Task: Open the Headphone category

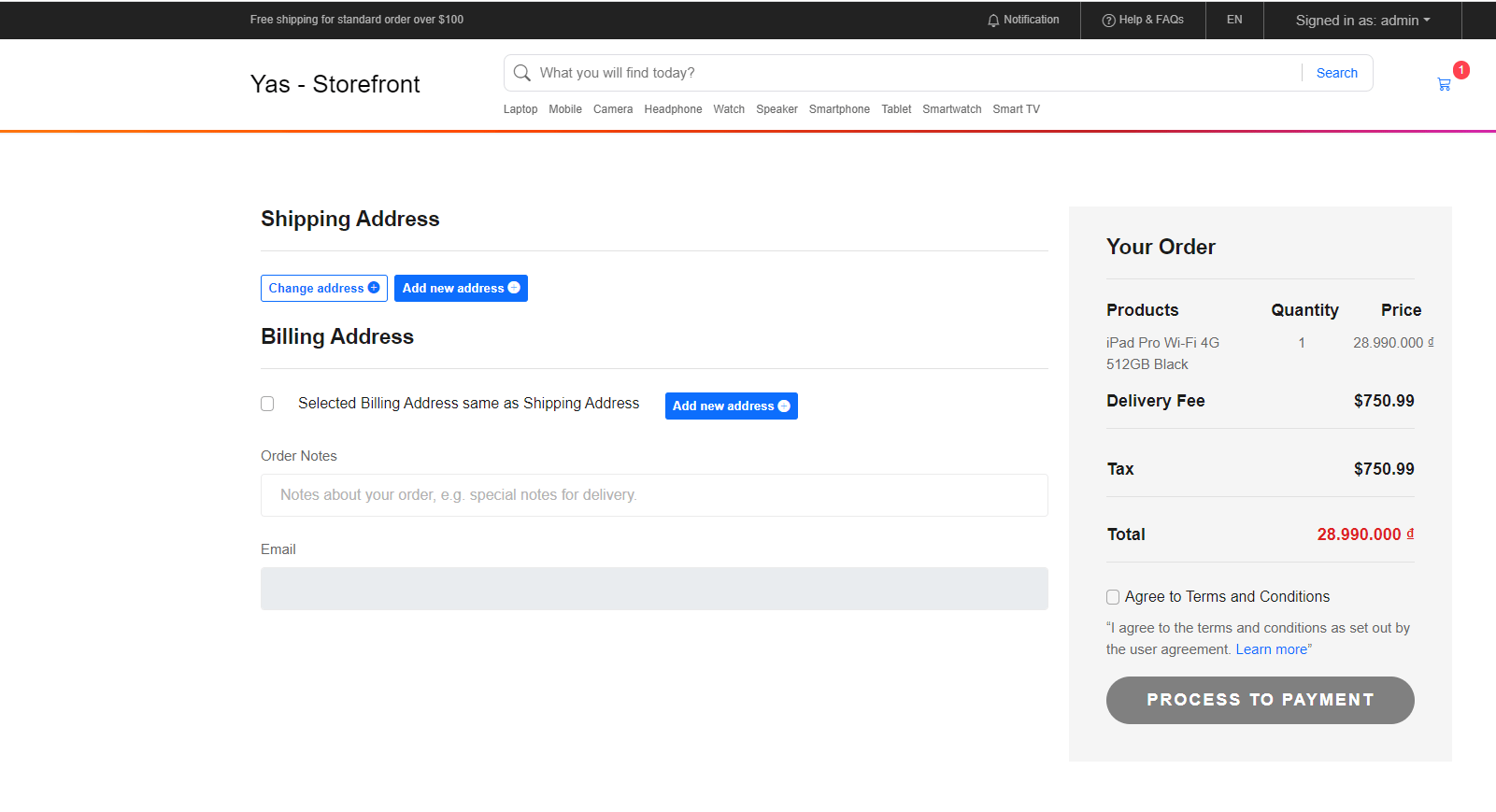Action: point(673,109)
